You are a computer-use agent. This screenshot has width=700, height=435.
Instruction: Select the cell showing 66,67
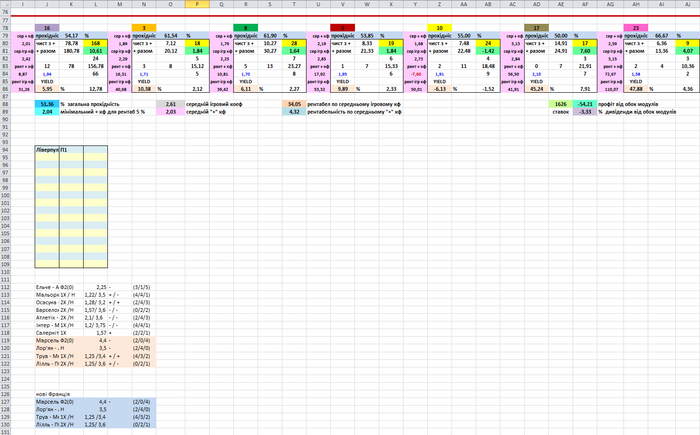[662, 35]
